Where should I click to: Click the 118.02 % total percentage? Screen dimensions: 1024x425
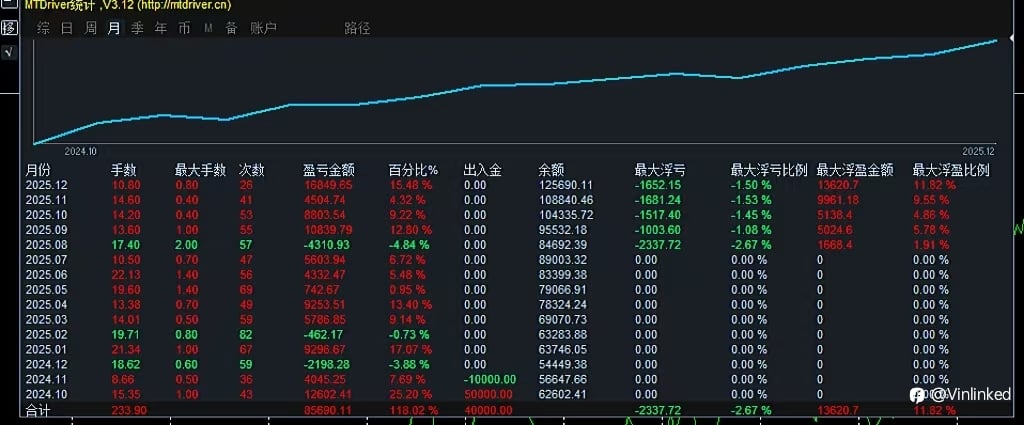(x=413, y=410)
